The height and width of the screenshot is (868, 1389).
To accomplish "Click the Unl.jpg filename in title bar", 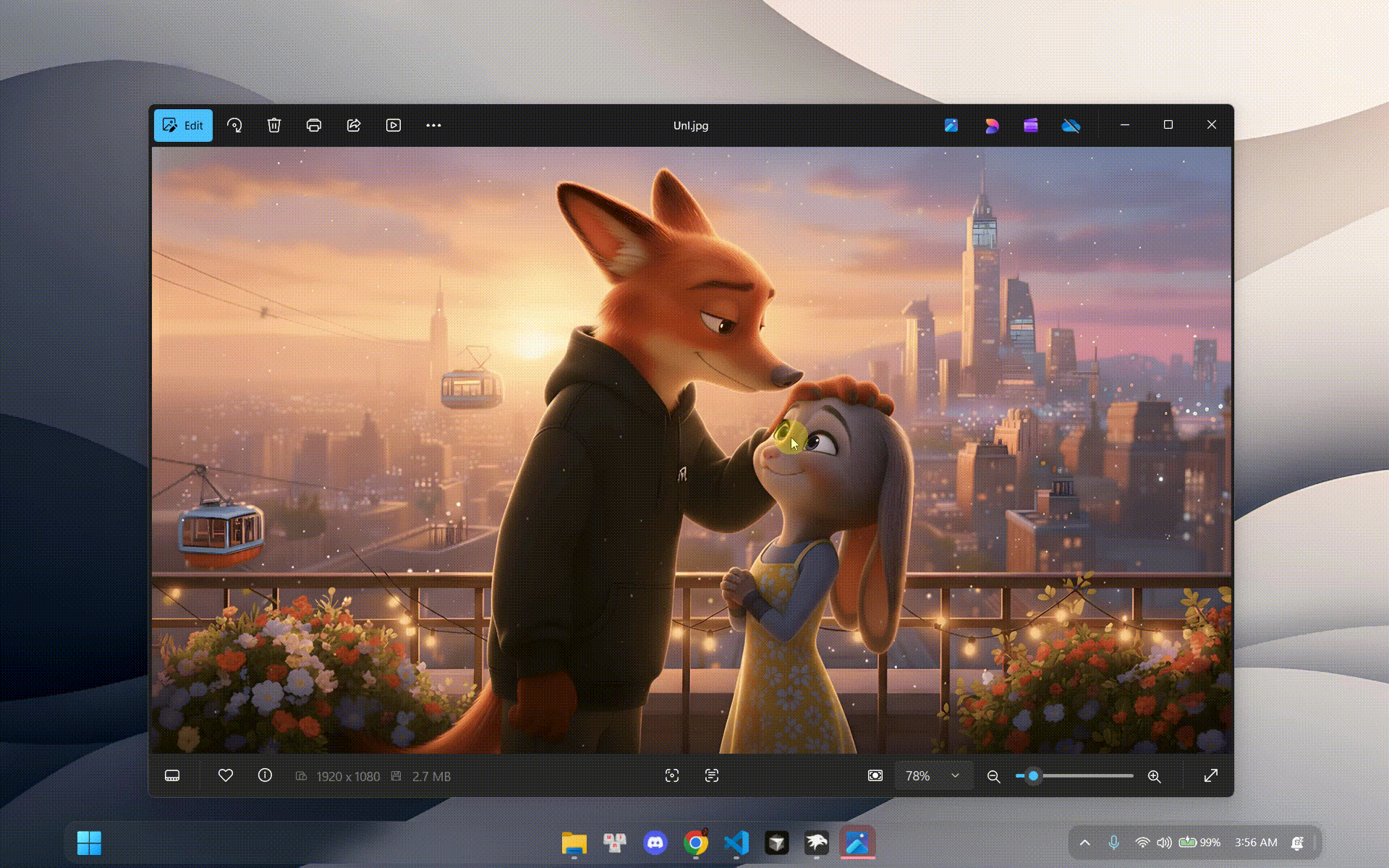I will pyautogui.click(x=691, y=125).
